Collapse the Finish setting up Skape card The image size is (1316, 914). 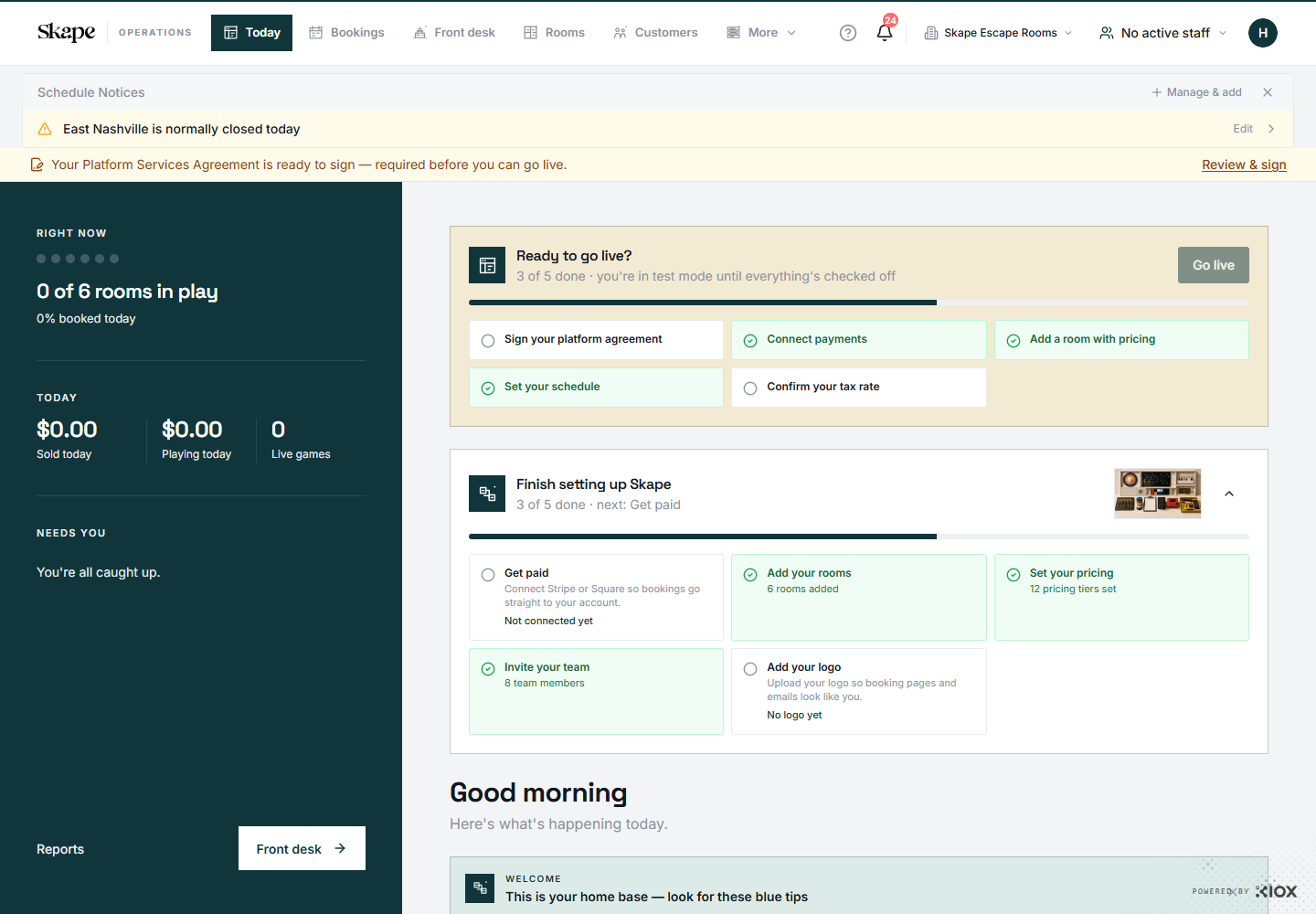1229,494
